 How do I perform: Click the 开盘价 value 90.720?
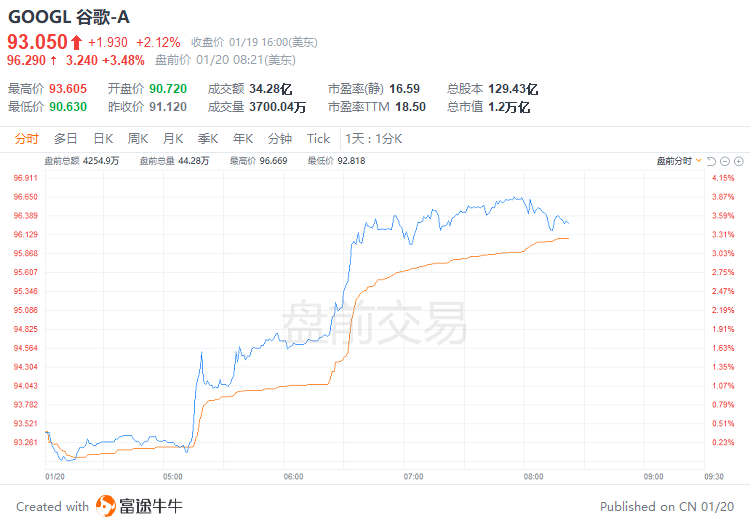point(168,89)
